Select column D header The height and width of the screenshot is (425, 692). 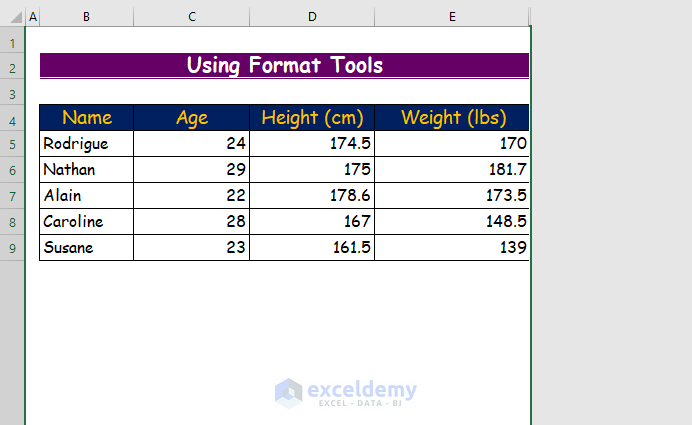311,17
